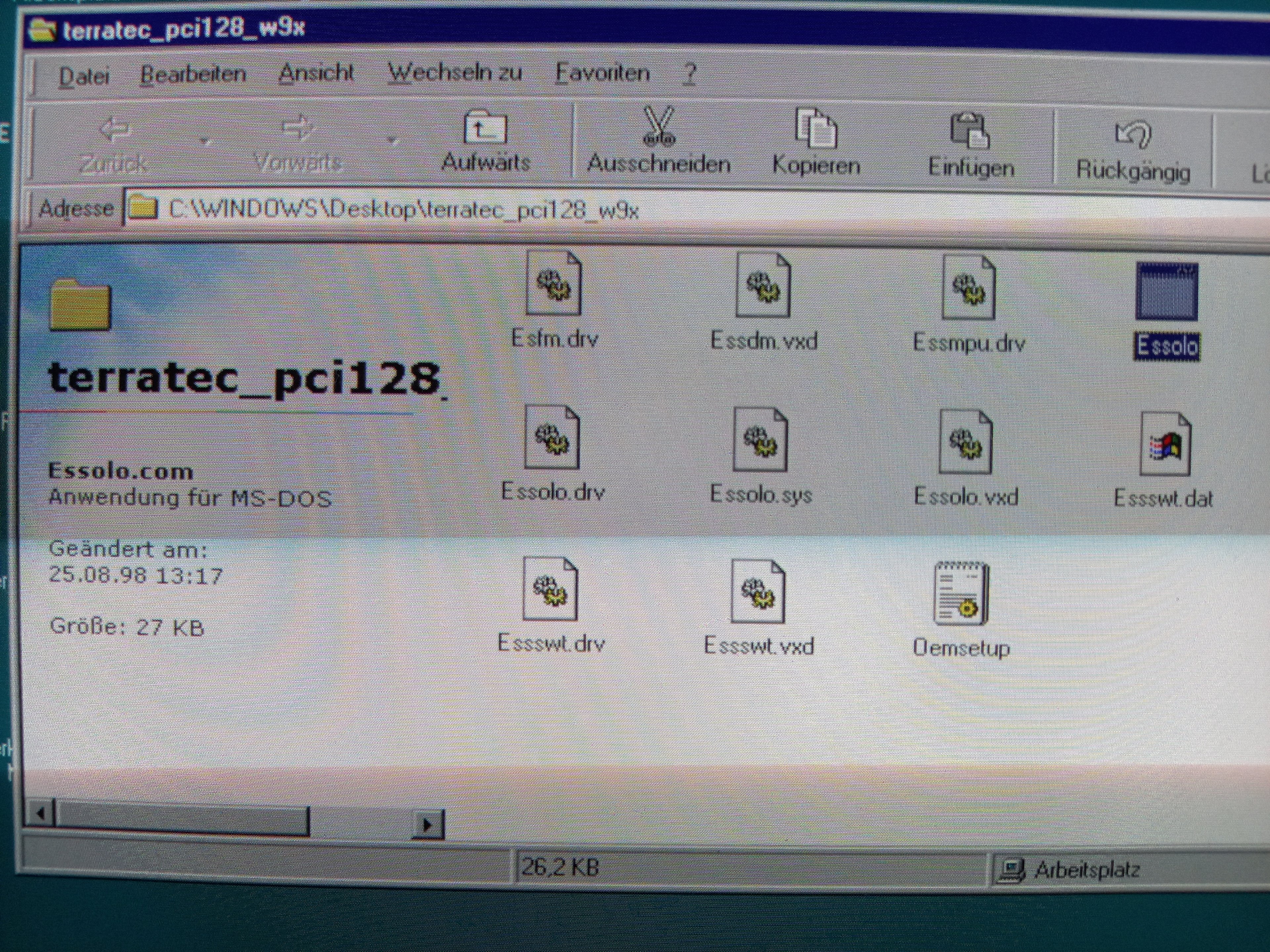This screenshot has width=1270, height=952.
Task: Click the Einfügen clipboard icon
Action: (x=970, y=132)
